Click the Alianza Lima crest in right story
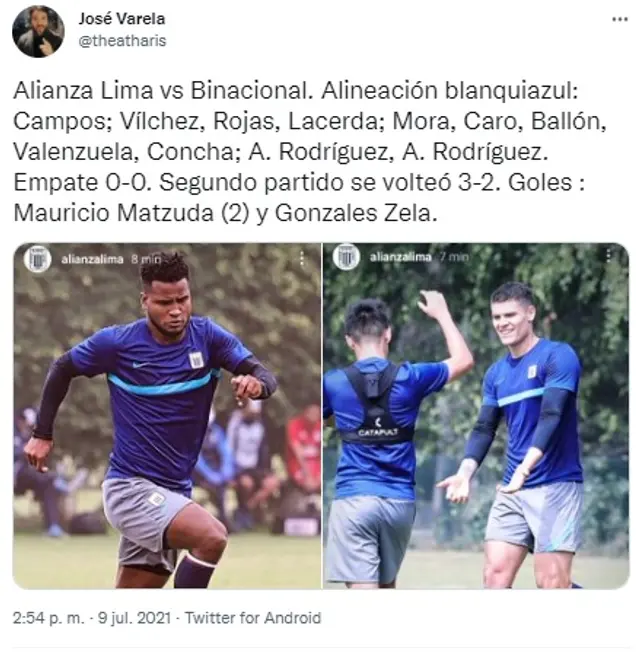640x658 pixels. tap(347, 256)
